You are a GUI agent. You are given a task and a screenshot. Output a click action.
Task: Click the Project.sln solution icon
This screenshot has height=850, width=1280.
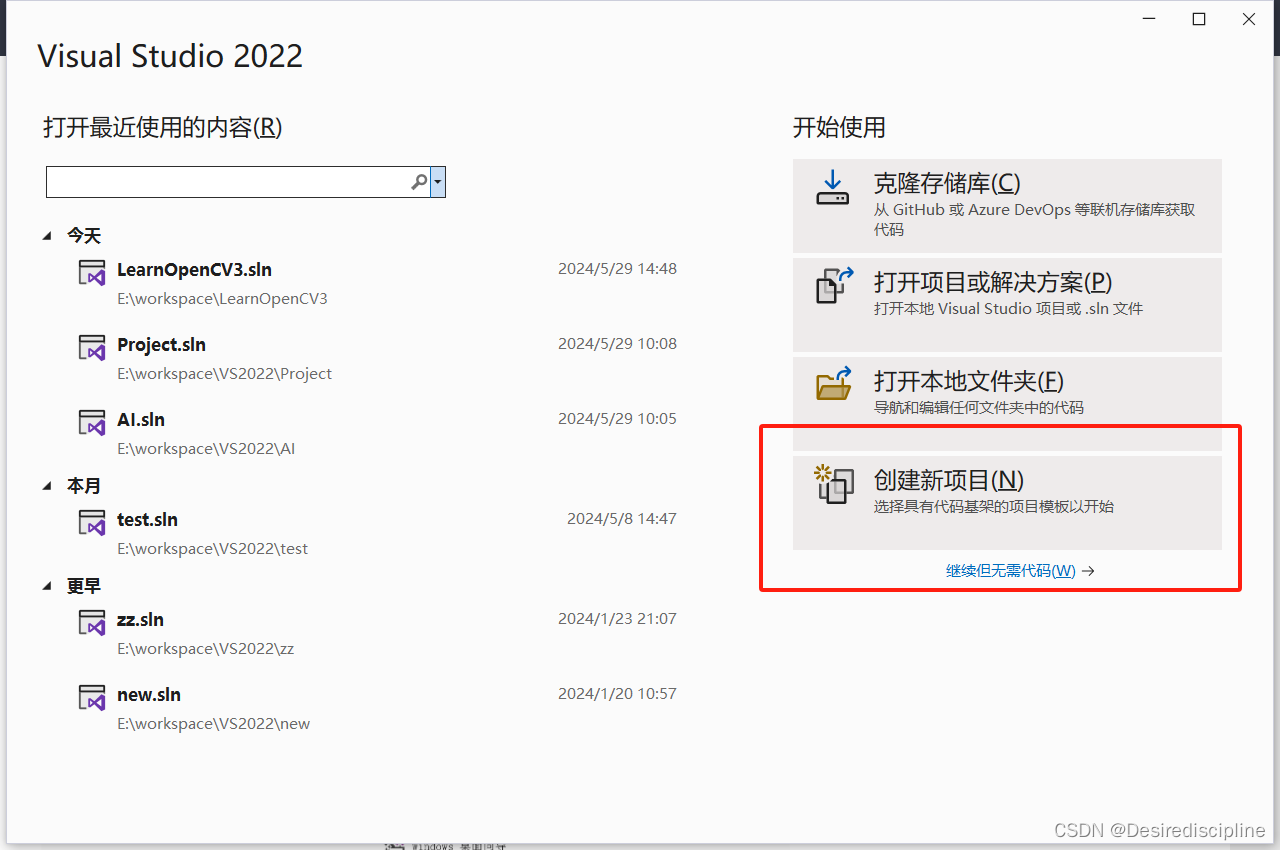coord(92,348)
